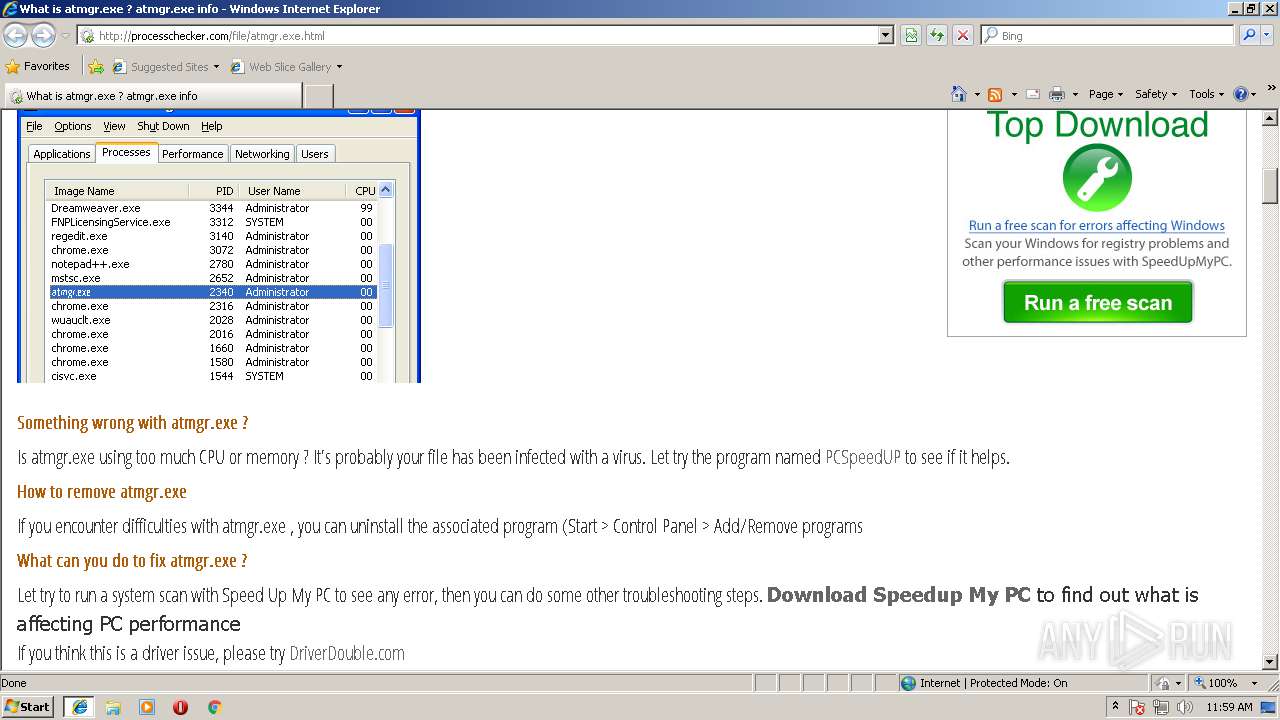The height and width of the screenshot is (720, 1280).
Task: Open Opera from the taskbar
Action: pyautogui.click(x=180, y=707)
